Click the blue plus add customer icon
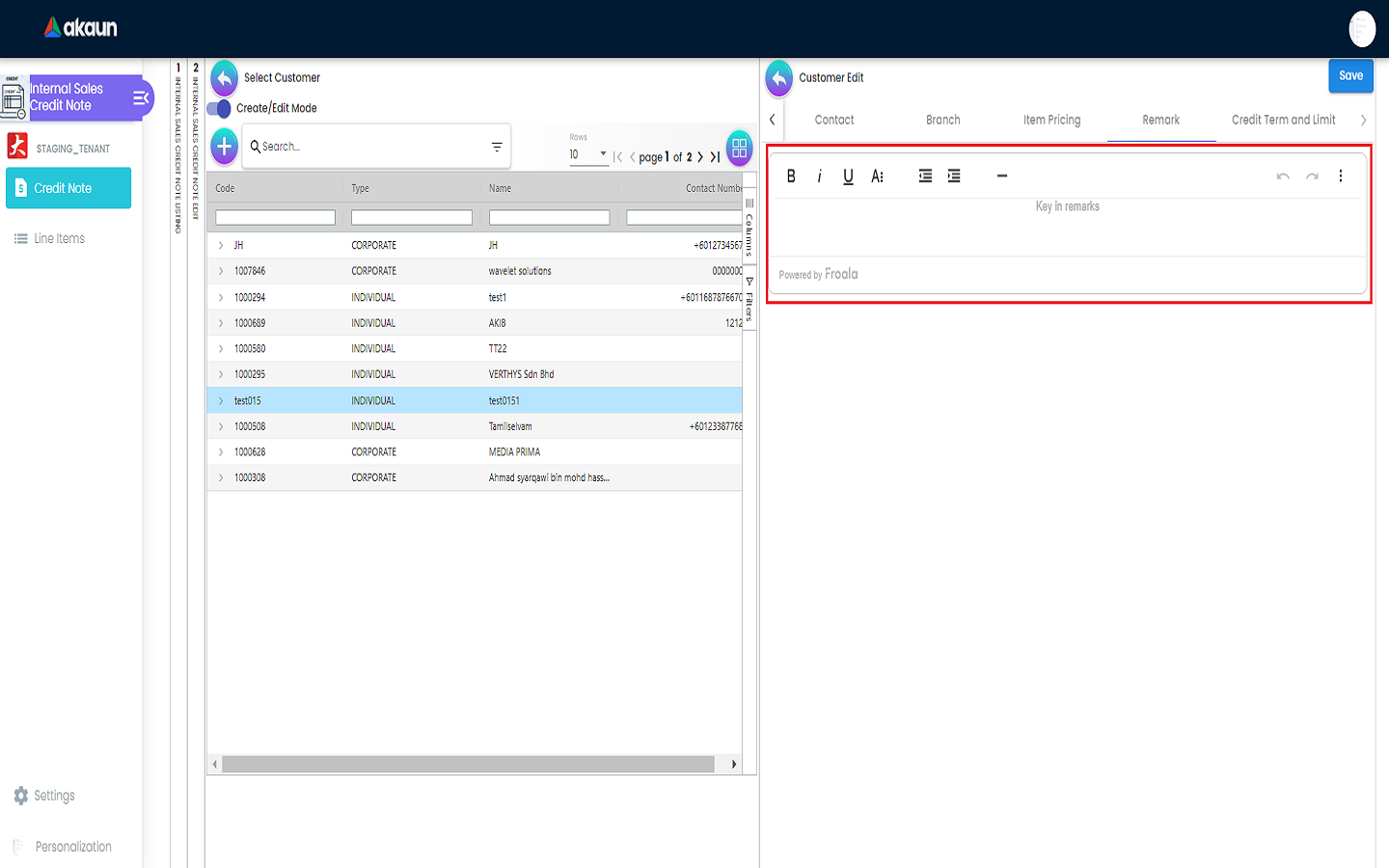The image size is (1389, 868). click(x=224, y=147)
